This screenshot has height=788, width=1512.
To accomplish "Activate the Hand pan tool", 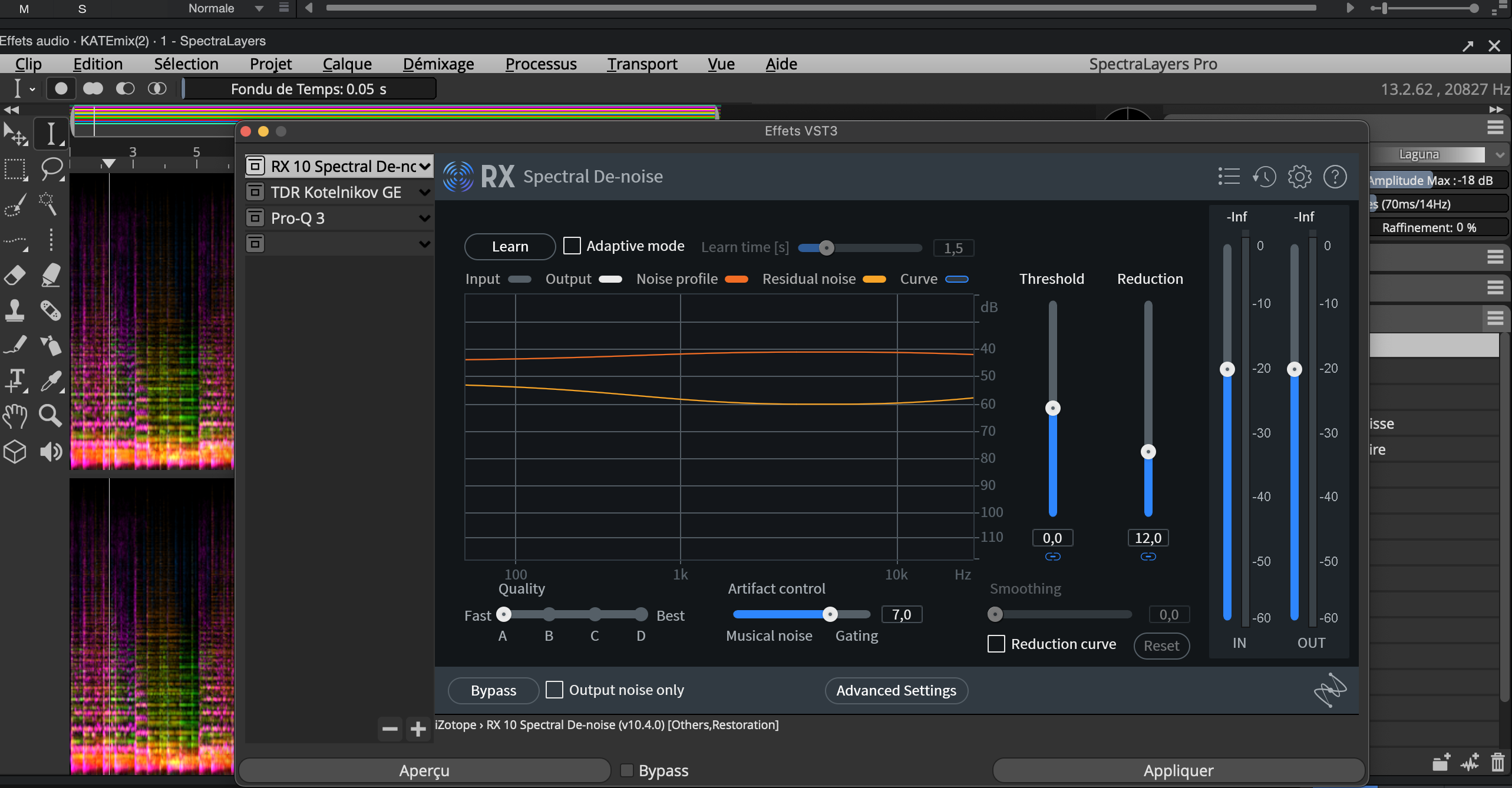I will coord(16,416).
